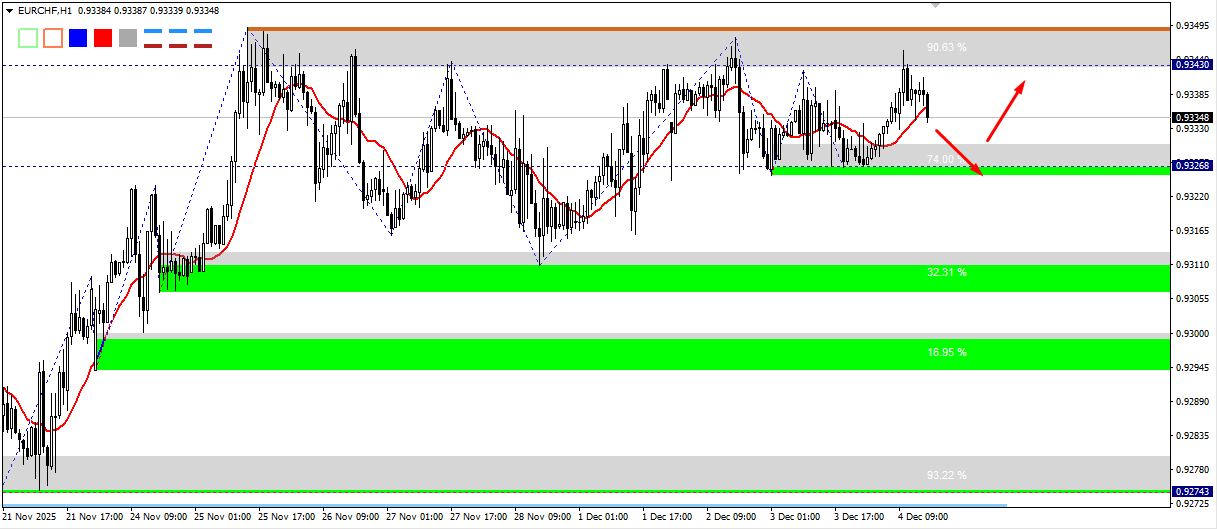Click the 0.92743 blue price label
1217x529 pixels.
tap(1192, 491)
